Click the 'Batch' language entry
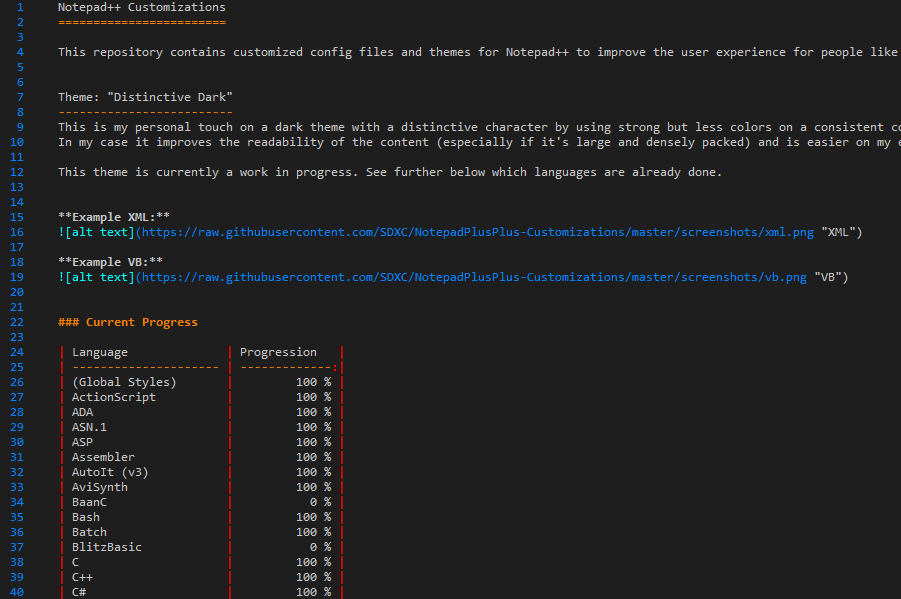This screenshot has width=901, height=599. pos(89,532)
